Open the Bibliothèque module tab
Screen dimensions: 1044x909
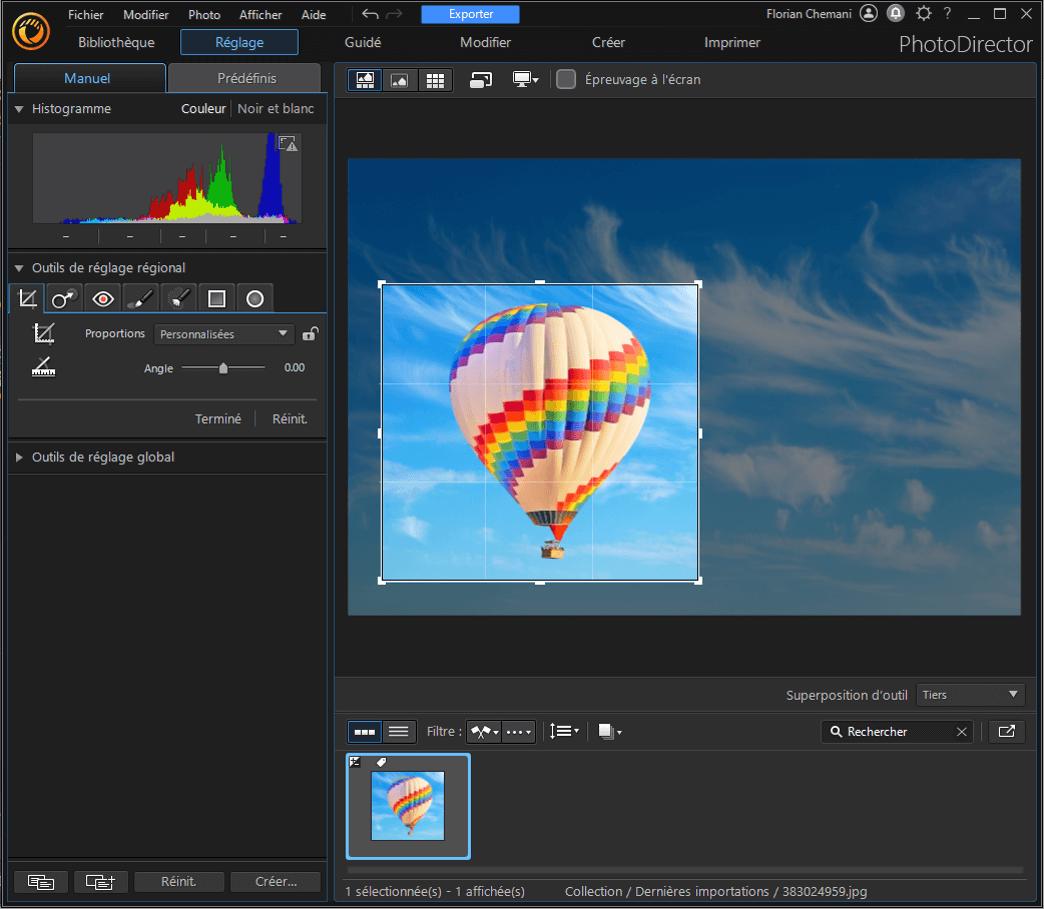pyautogui.click(x=116, y=42)
